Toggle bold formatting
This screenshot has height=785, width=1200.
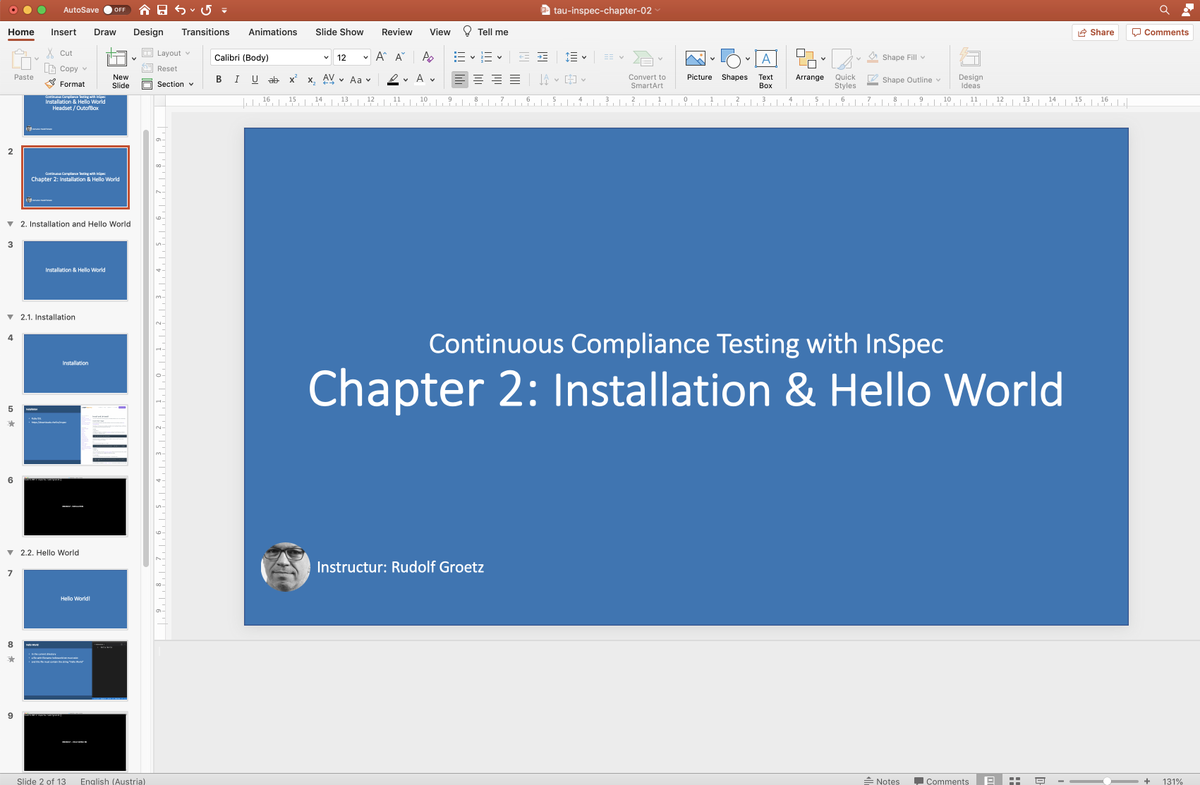tap(219, 79)
